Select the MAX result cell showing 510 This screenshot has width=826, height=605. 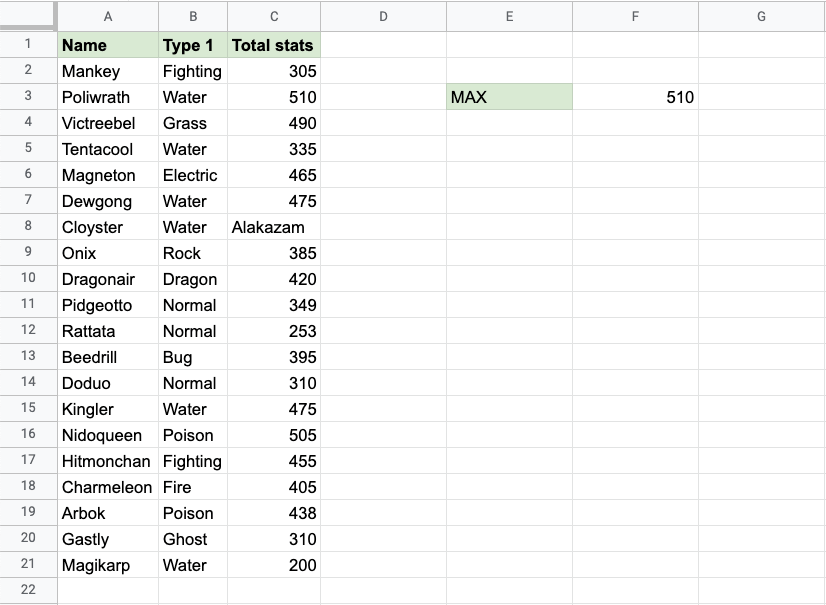[x=635, y=97]
